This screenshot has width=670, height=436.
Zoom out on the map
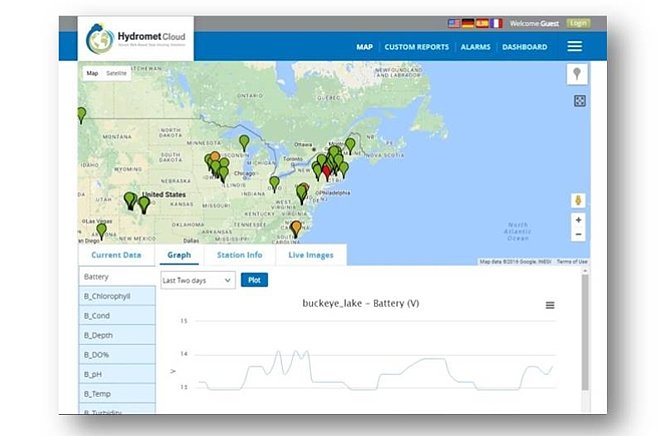[x=578, y=234]
